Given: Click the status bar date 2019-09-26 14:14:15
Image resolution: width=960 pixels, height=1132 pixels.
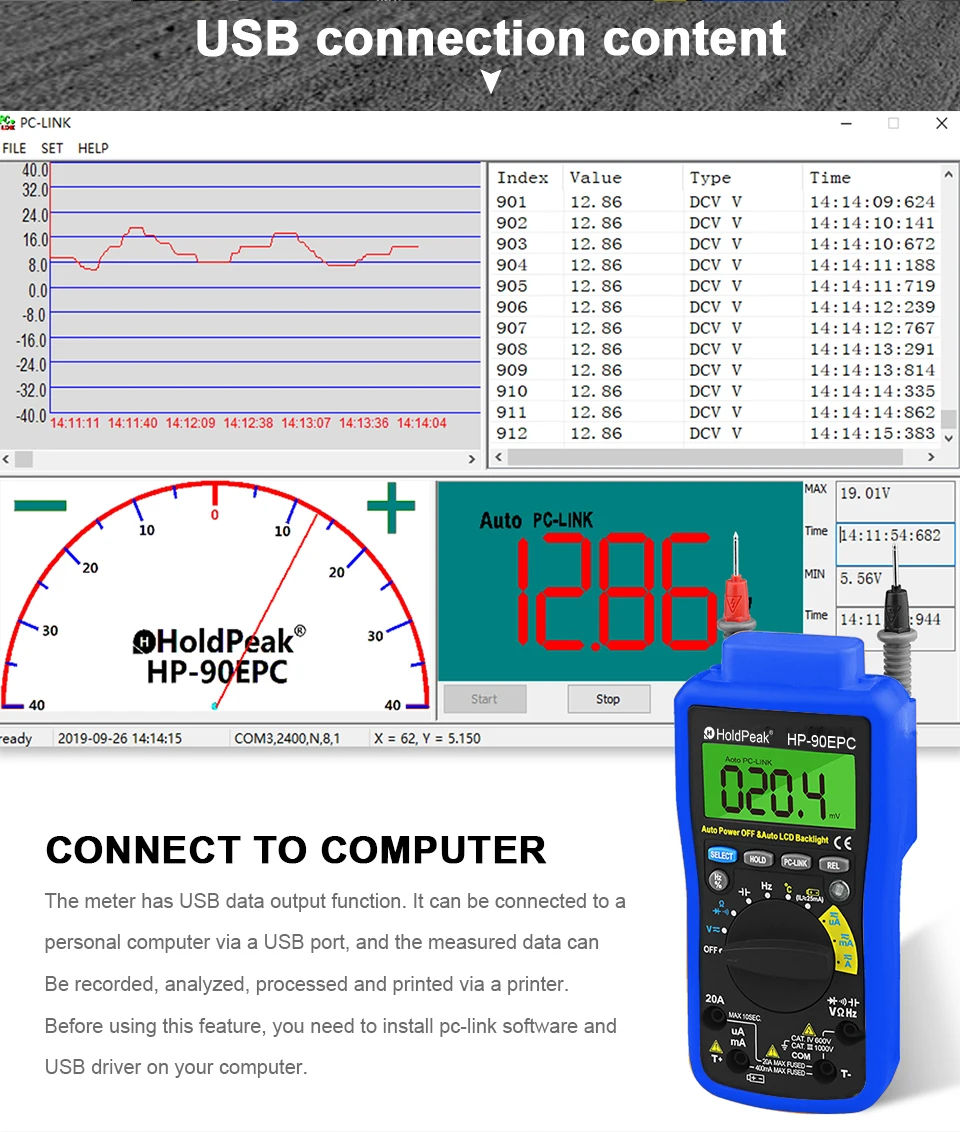Looking at the screenshot, I should tap(120, 739).
